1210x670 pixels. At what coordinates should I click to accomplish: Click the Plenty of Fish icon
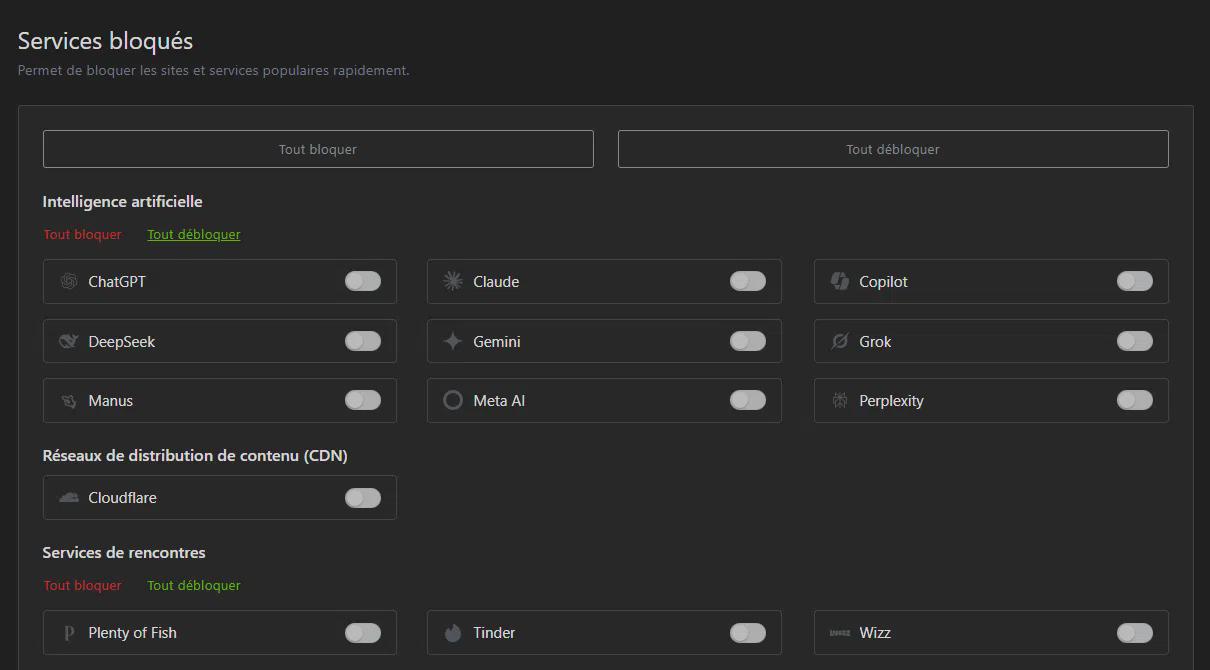coord(69,633)
